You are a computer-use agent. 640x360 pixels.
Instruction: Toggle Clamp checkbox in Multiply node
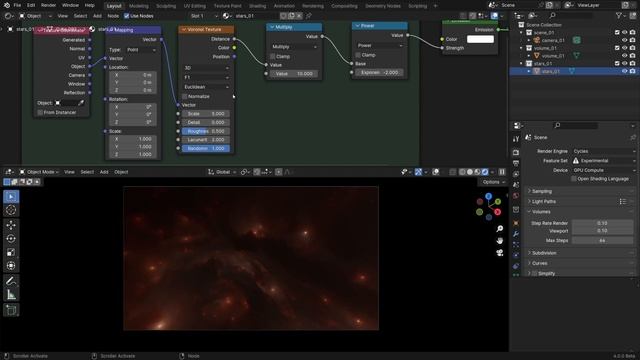273,56
